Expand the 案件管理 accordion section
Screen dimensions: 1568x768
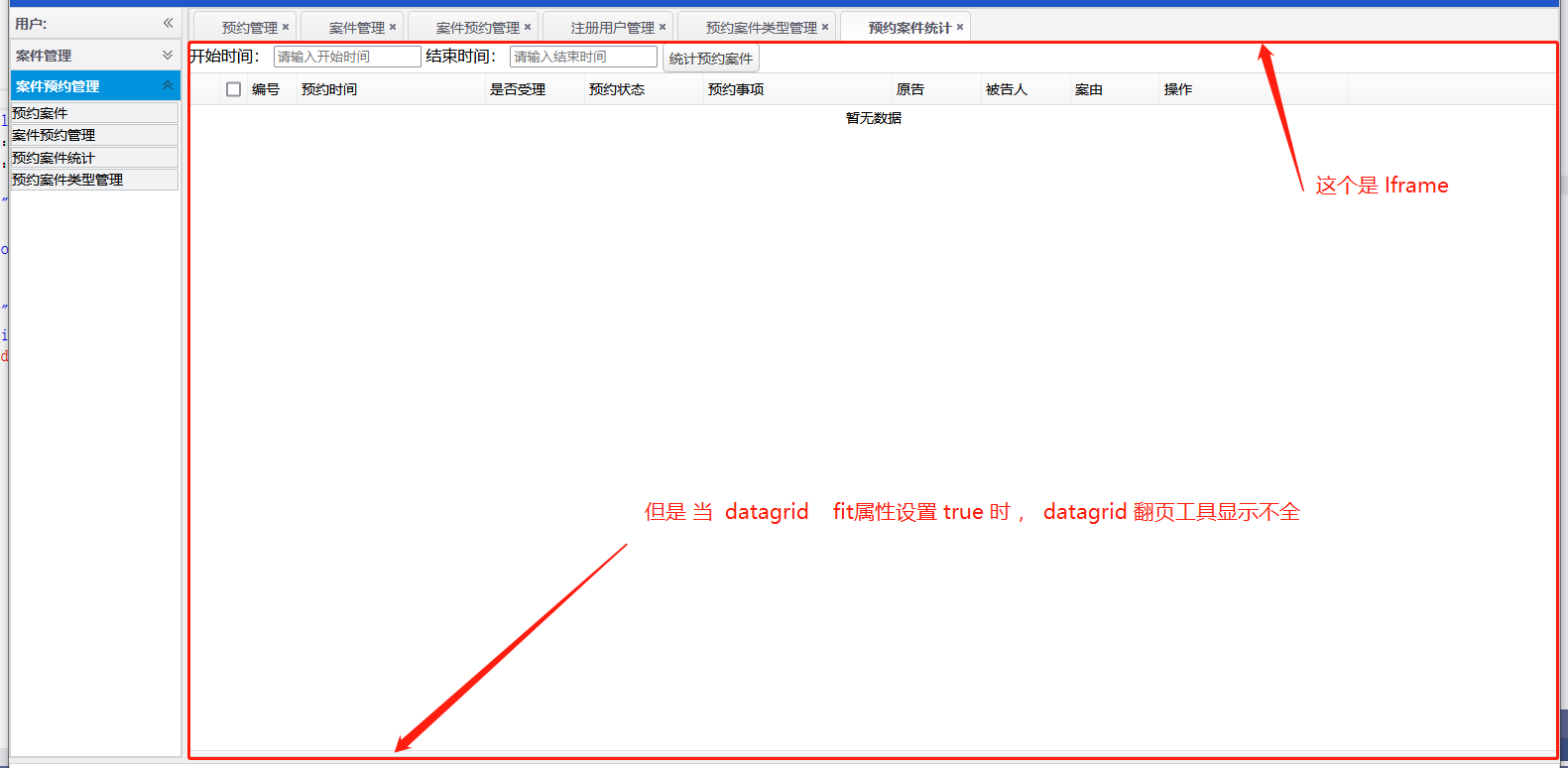(168, 56)
